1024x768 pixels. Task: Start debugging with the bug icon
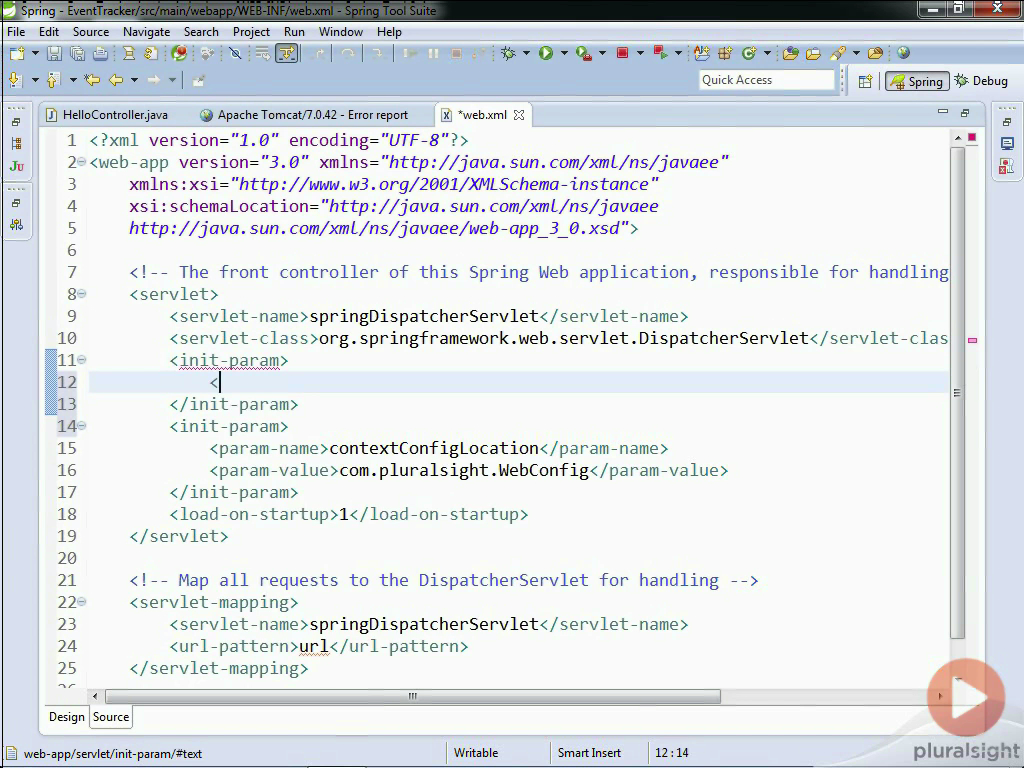tap(508, 54)
